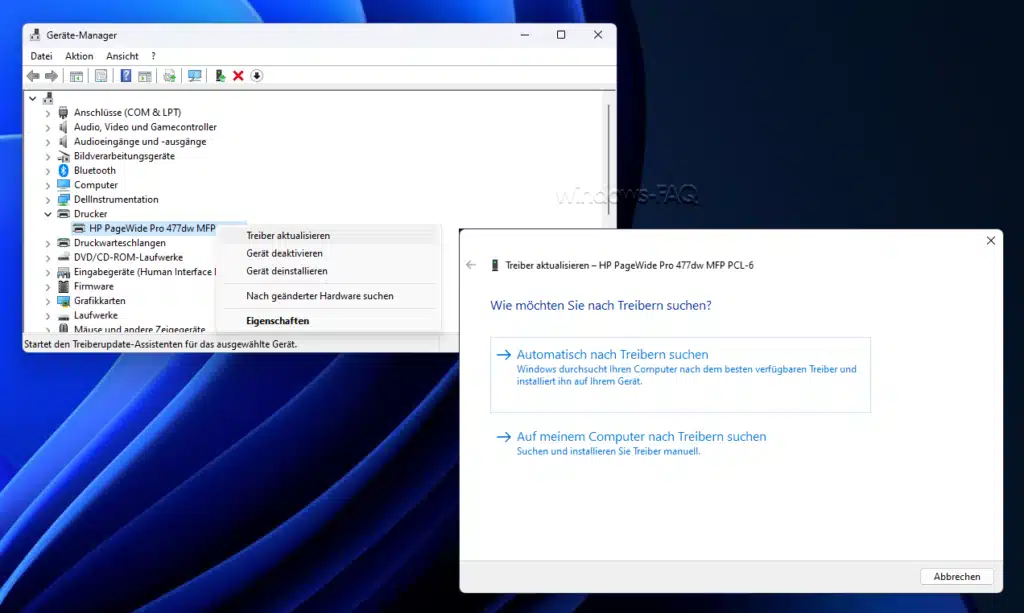Image resolution: width=1024 pixels, height=613 pixels.
Task: Click the monitor scan-hardware toolbar icon
Action: 195,76
